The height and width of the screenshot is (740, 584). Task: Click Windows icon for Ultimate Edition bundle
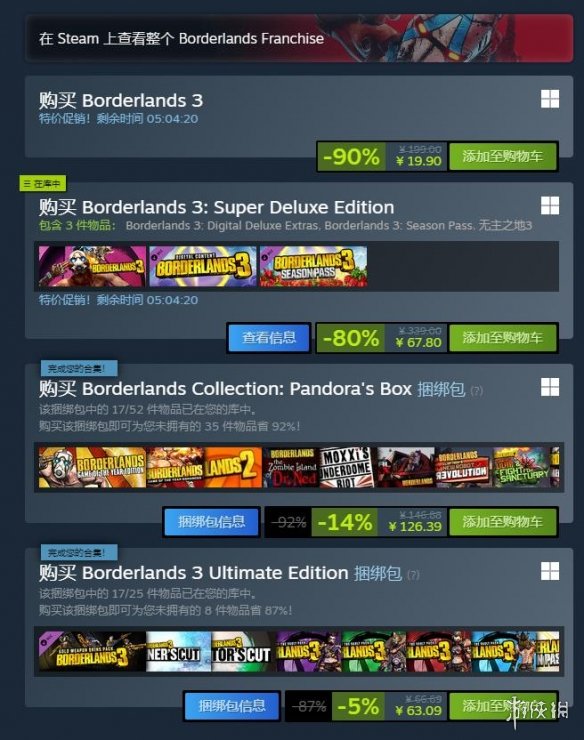click(x=550, y=571)
